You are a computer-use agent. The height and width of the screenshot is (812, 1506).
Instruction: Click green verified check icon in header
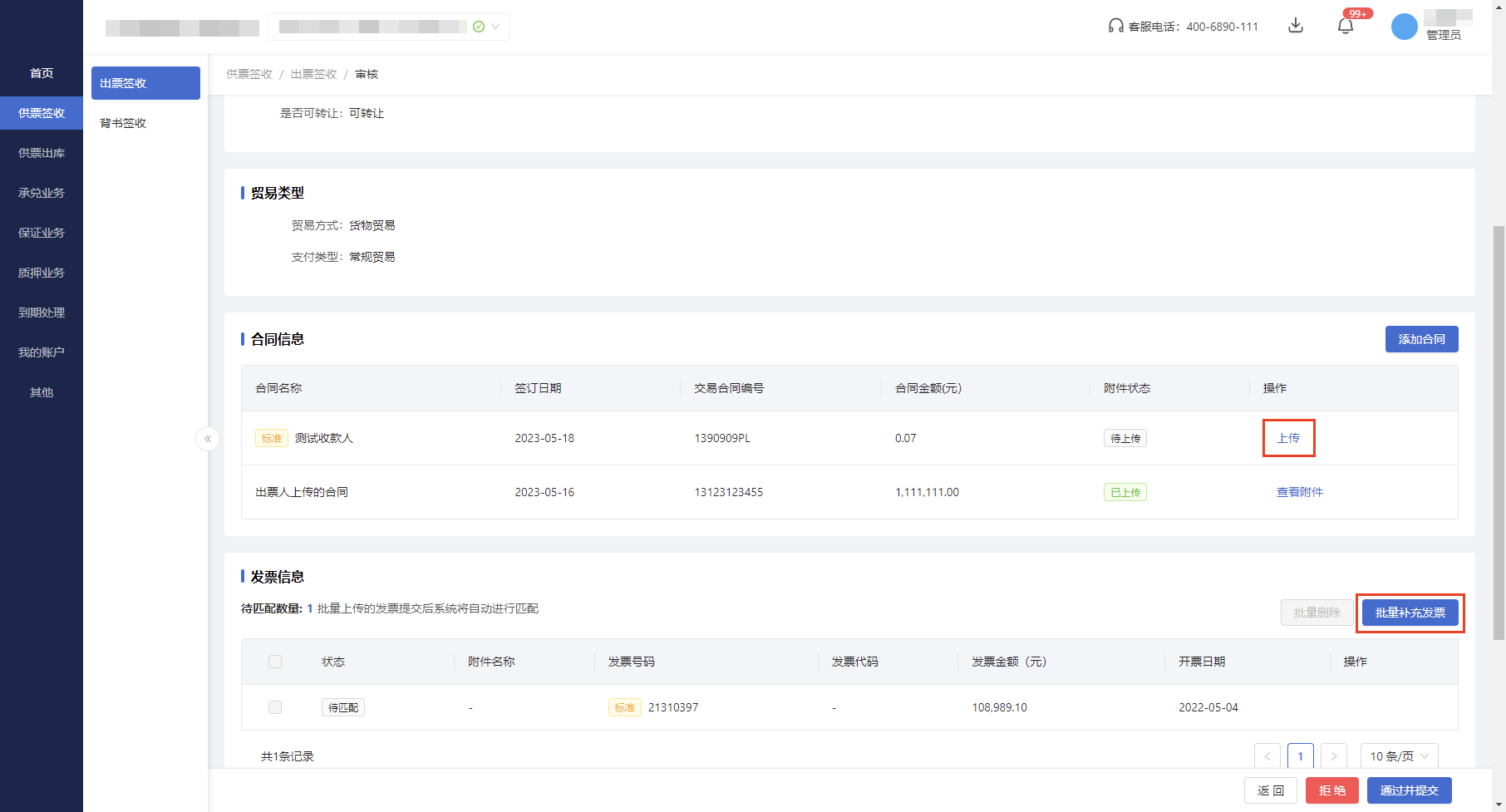[479, 27]
